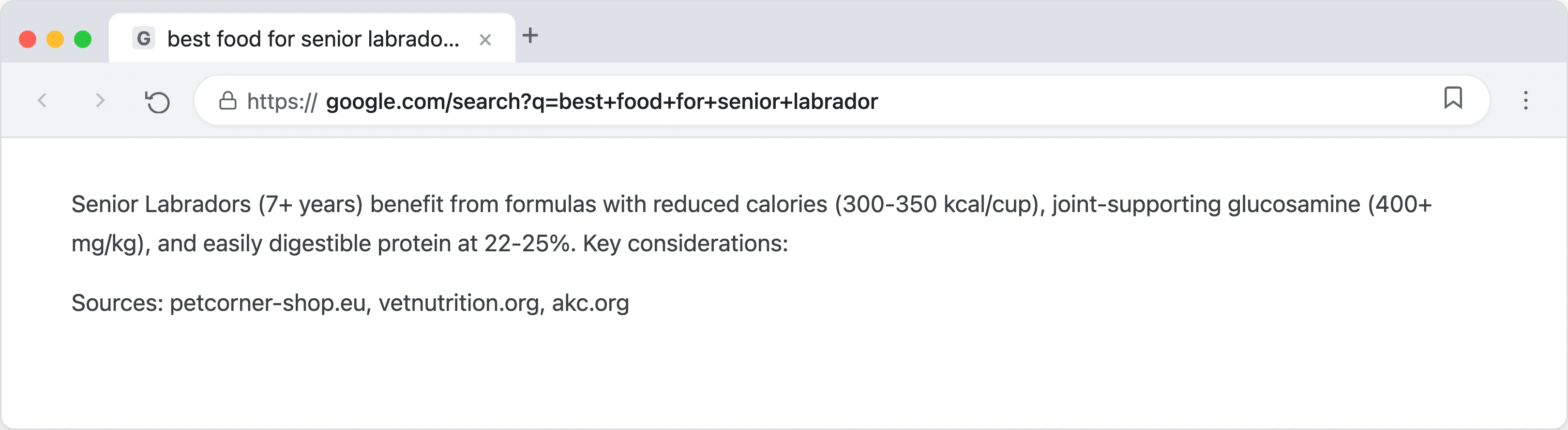
Task: Click the page reload icon
Action: point(158,101)
